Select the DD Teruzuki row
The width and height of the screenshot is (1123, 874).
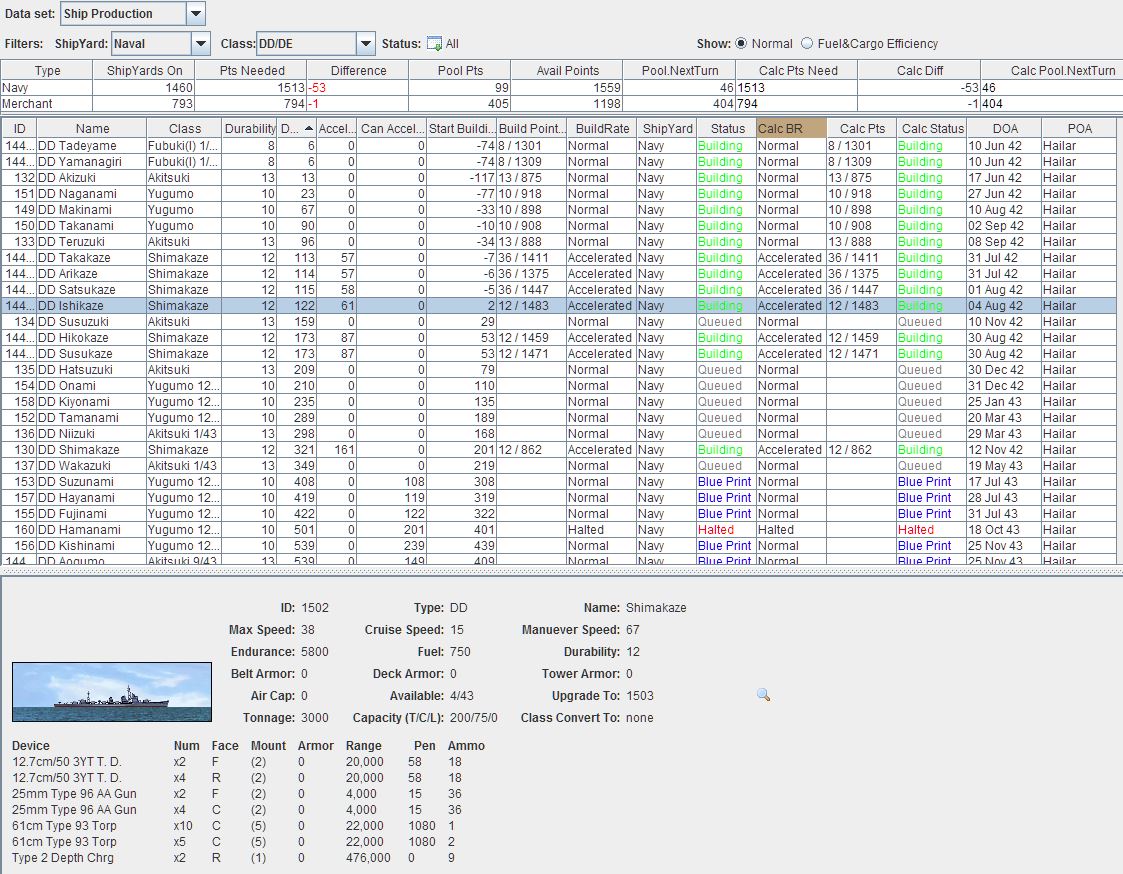pyautogui.click(x=559, y=241)
